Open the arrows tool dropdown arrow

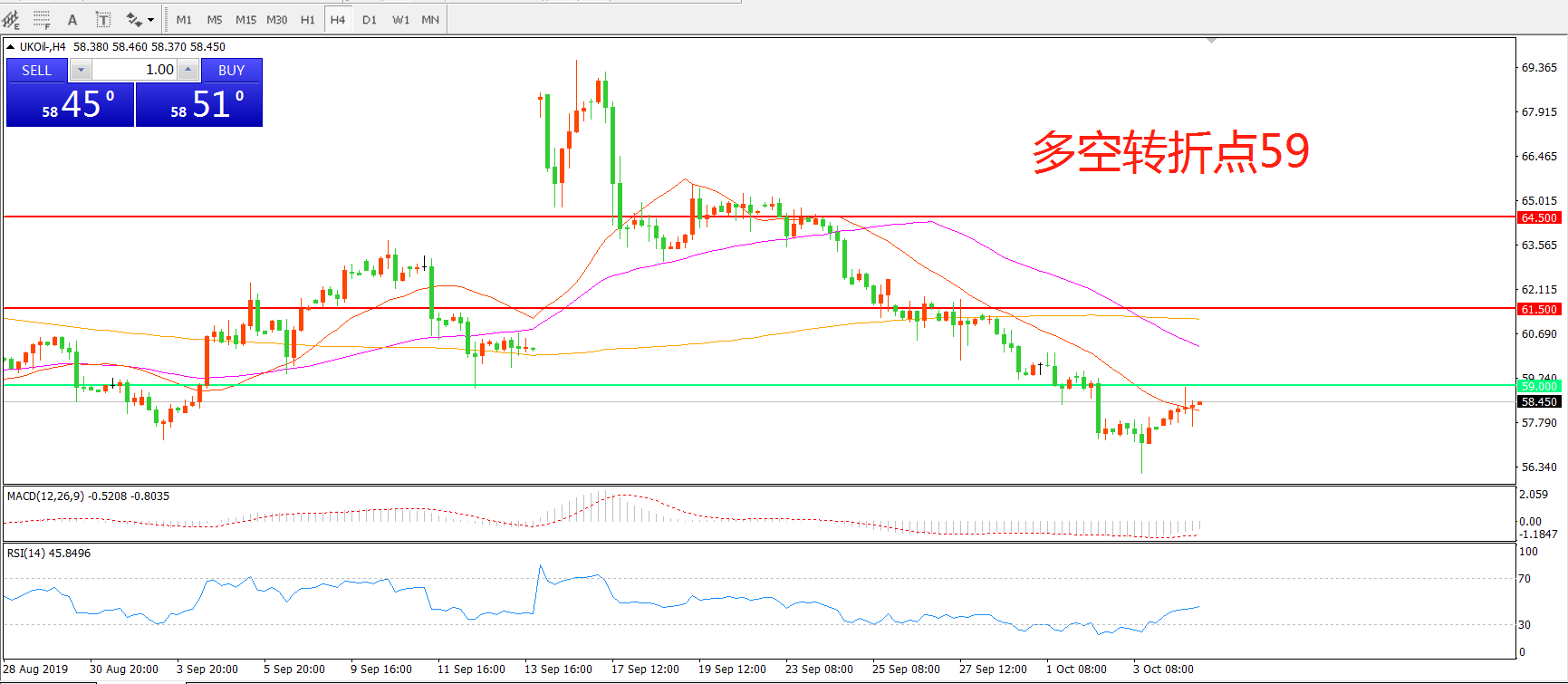(x=150, y=19)
